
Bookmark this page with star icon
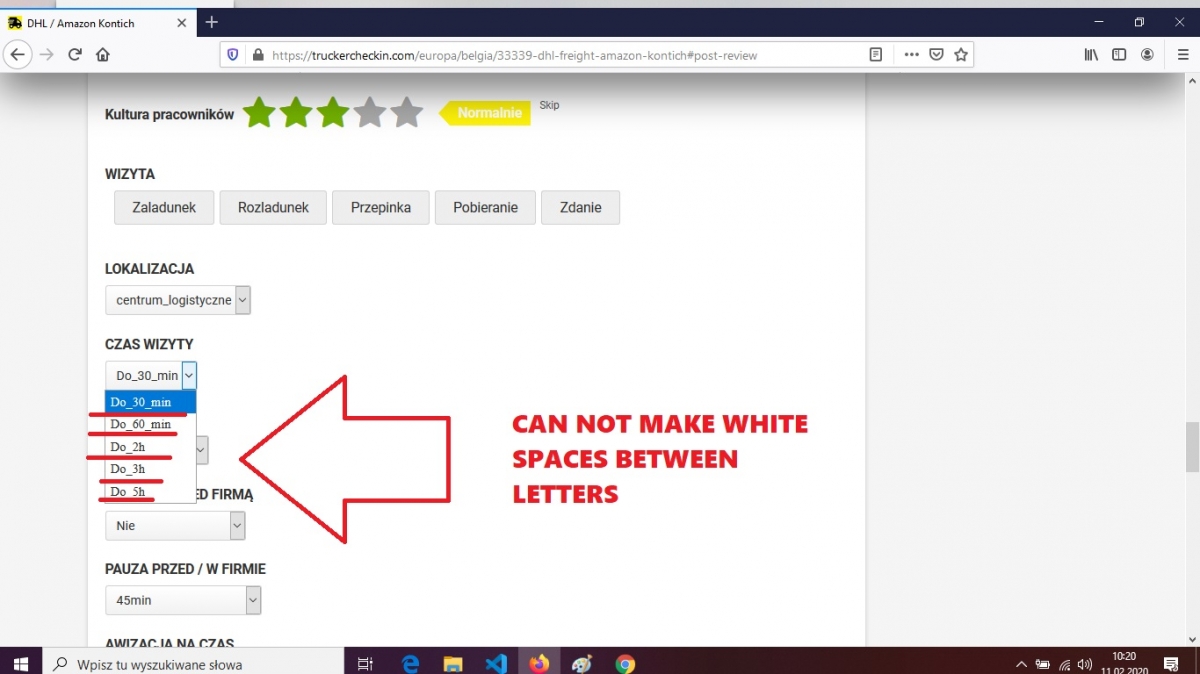[961, 55]
